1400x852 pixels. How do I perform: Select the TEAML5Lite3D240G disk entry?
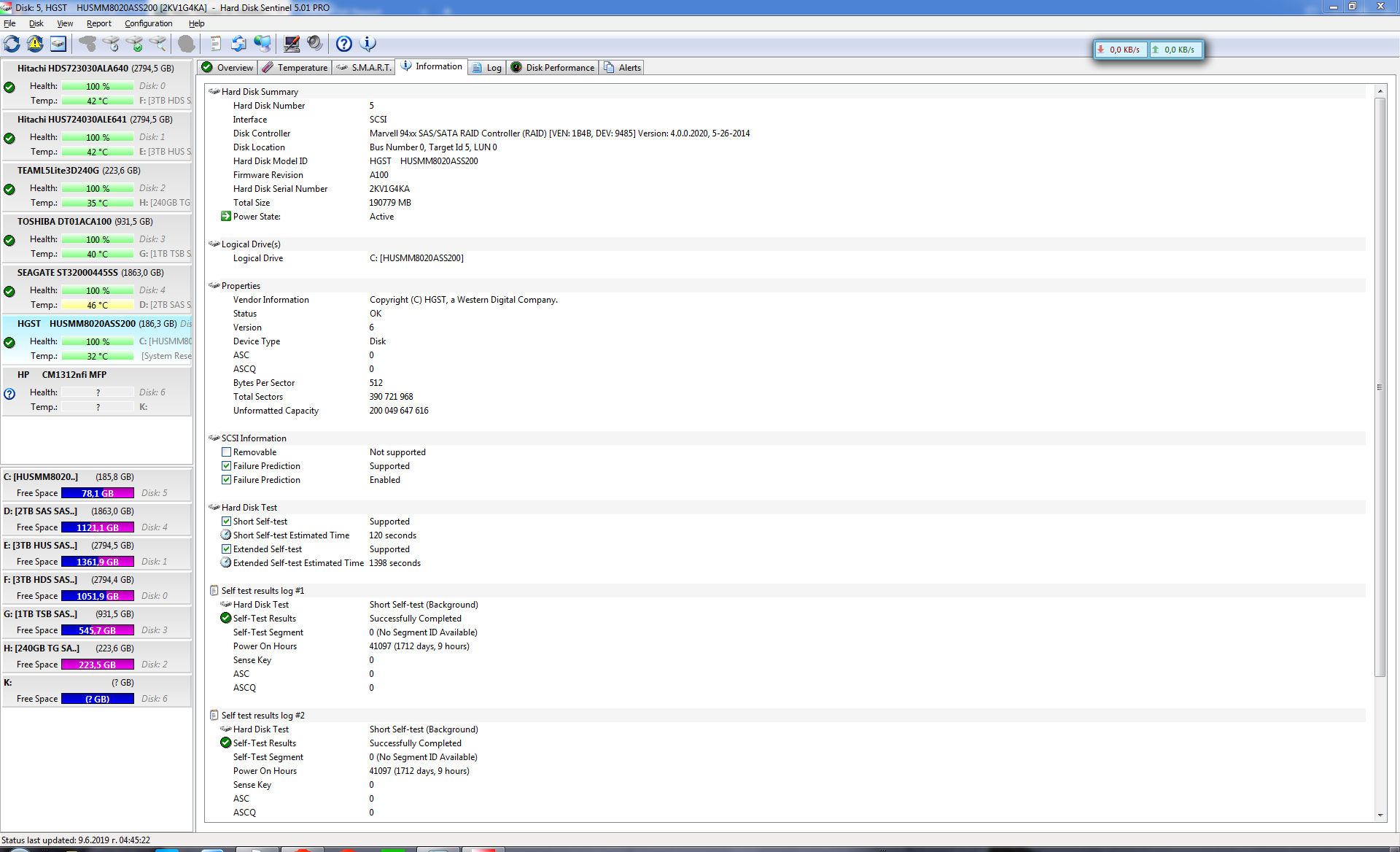pos(97,187)
